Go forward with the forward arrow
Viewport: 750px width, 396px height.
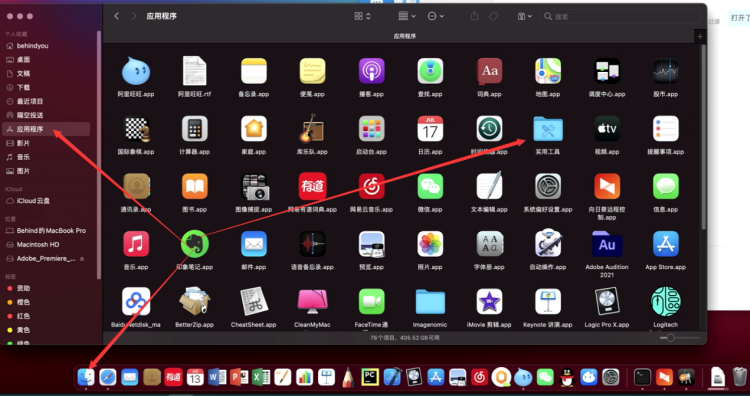coord(134,16)
